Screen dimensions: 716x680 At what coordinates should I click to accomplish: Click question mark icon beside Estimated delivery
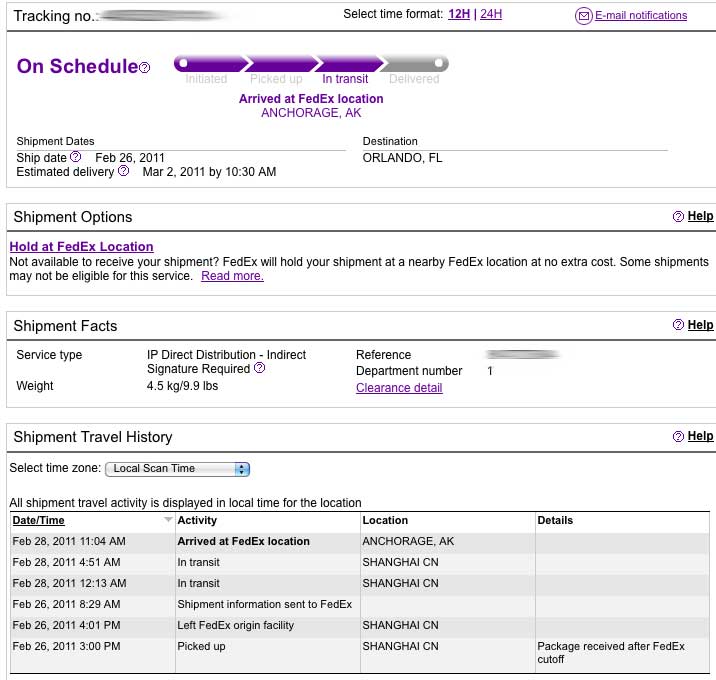click(123, 171)
